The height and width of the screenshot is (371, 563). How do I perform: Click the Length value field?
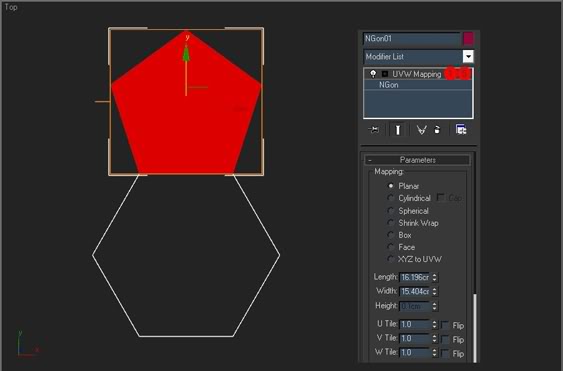click(415, 277)
